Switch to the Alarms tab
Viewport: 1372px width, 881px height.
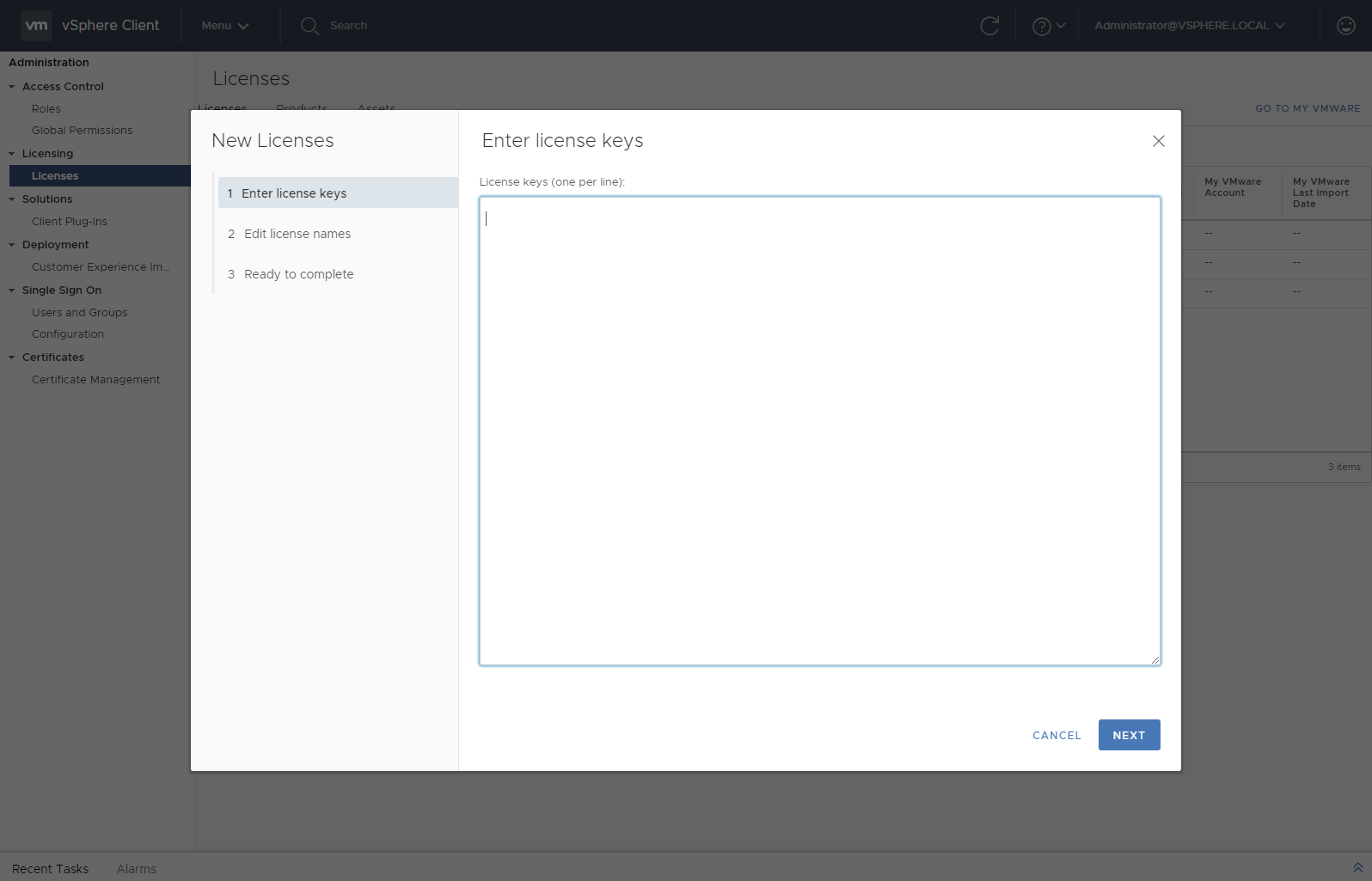pos(136,869)
